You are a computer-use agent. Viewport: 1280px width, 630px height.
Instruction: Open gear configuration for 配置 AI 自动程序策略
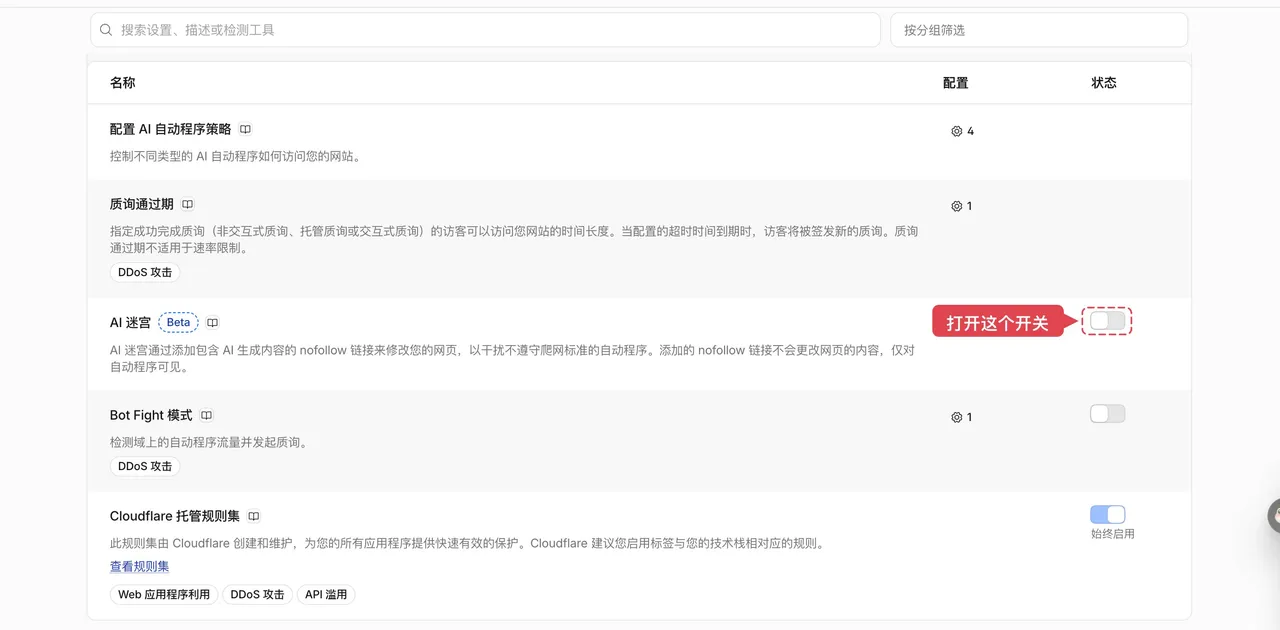tap(962, 131)
